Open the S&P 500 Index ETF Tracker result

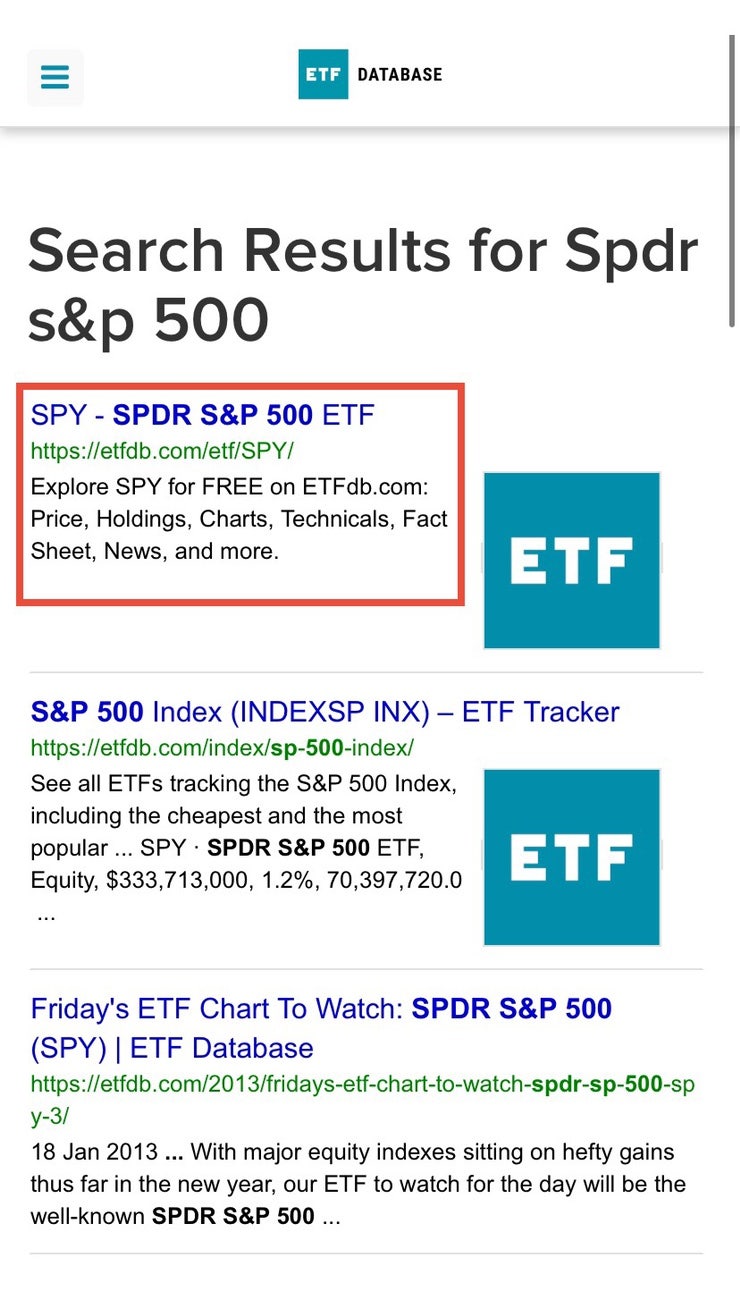coord(325,711)
